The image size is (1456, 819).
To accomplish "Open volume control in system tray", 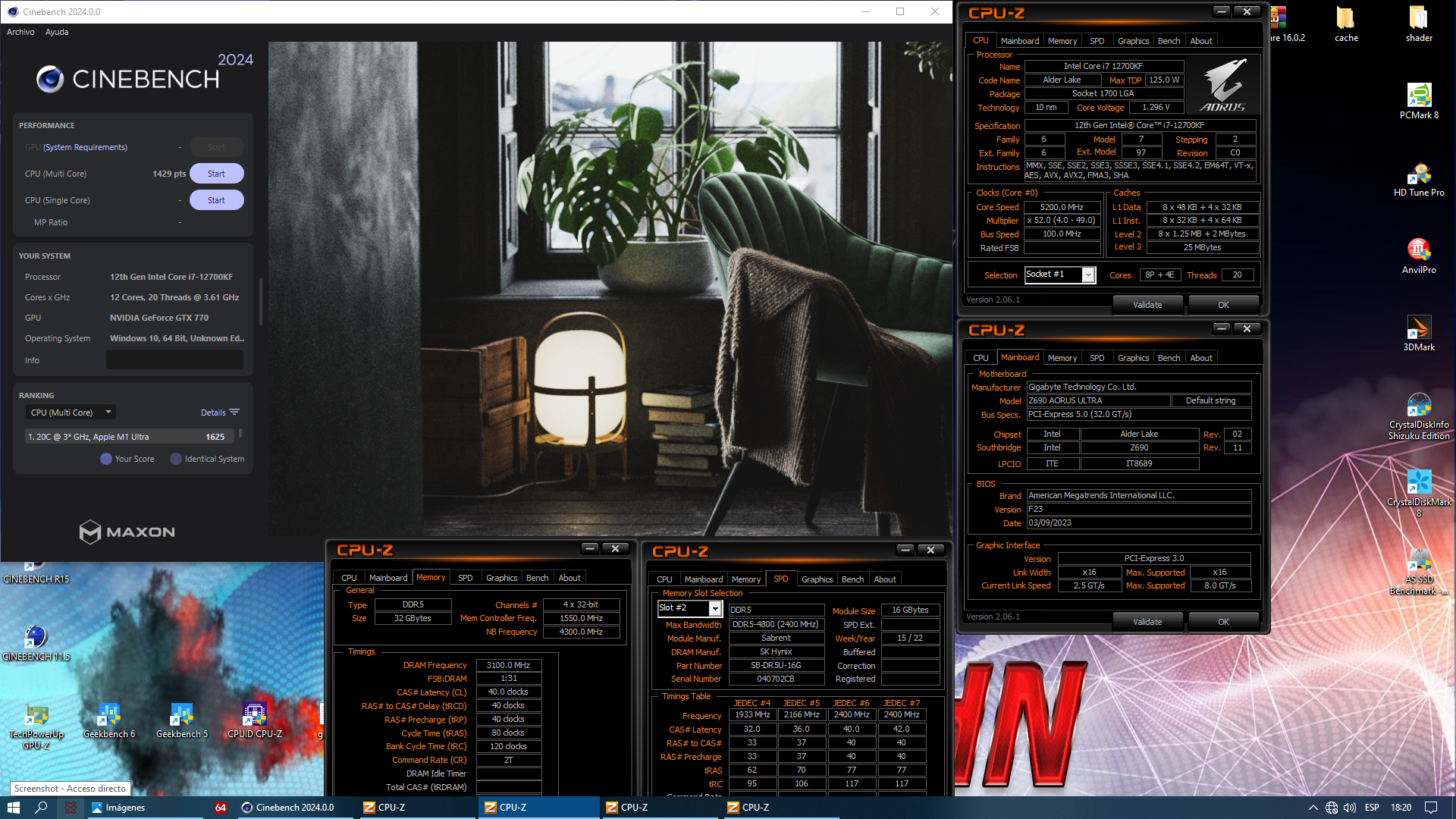I will click(x=1350, y=808).
